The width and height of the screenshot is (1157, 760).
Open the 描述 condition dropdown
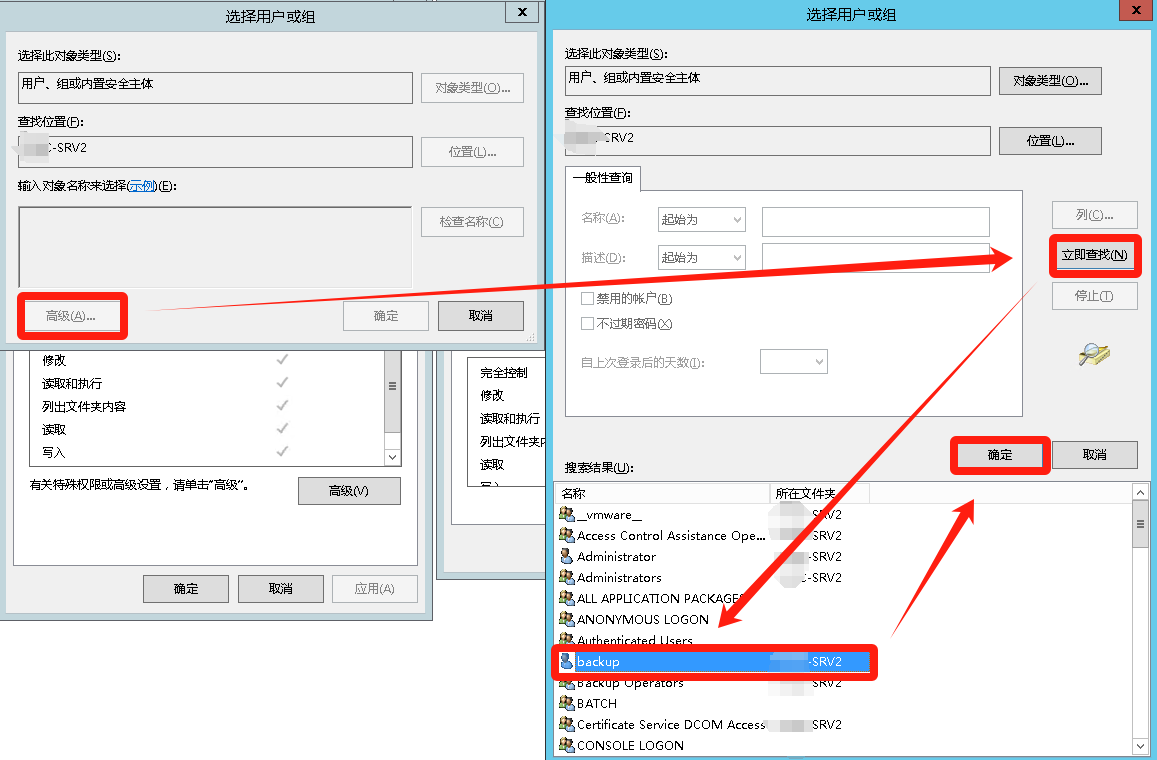(x=701, y=258)
